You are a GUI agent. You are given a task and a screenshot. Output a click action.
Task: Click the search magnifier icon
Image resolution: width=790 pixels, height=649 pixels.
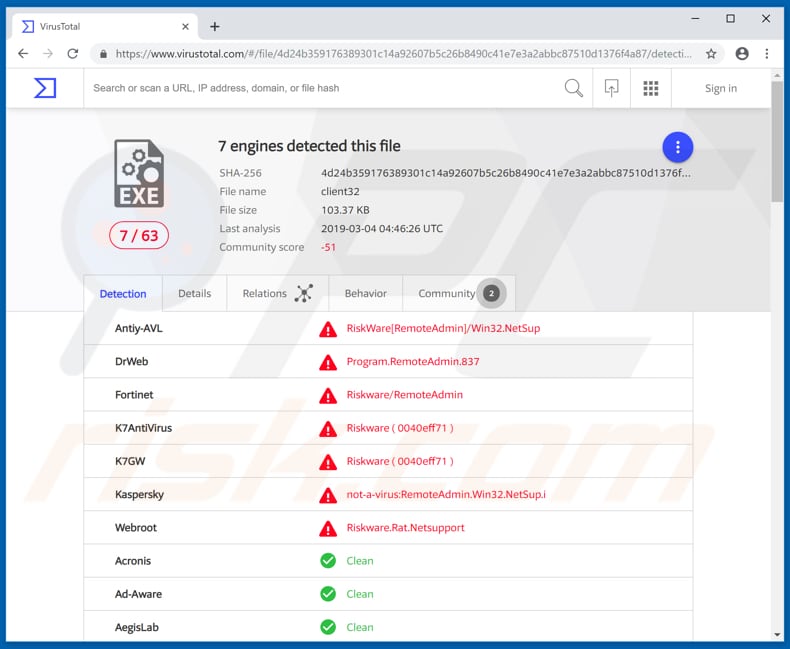pyautogui.click(x=573, y=88)
